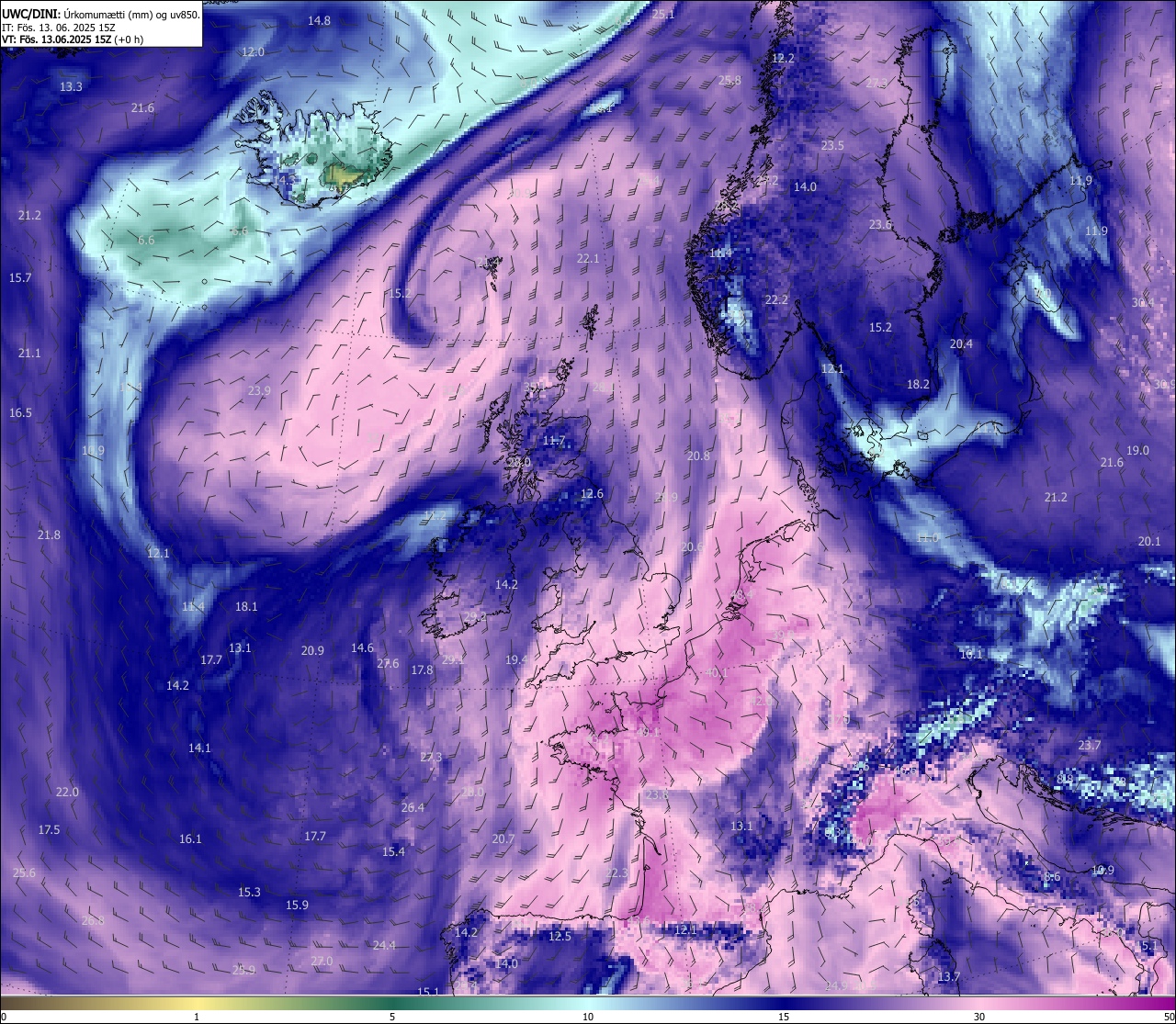Click the 27.6 value label
Viewport: 1176px width, 1024px height.
[x=388, y=663]
